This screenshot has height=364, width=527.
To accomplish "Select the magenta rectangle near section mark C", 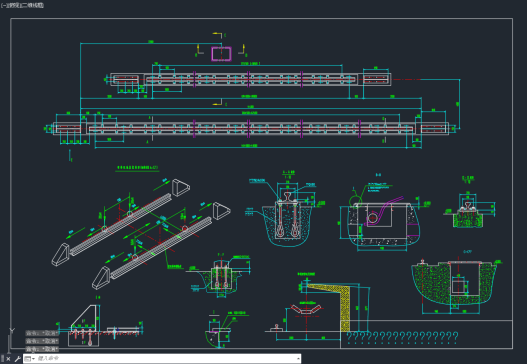I will (221, 54).
